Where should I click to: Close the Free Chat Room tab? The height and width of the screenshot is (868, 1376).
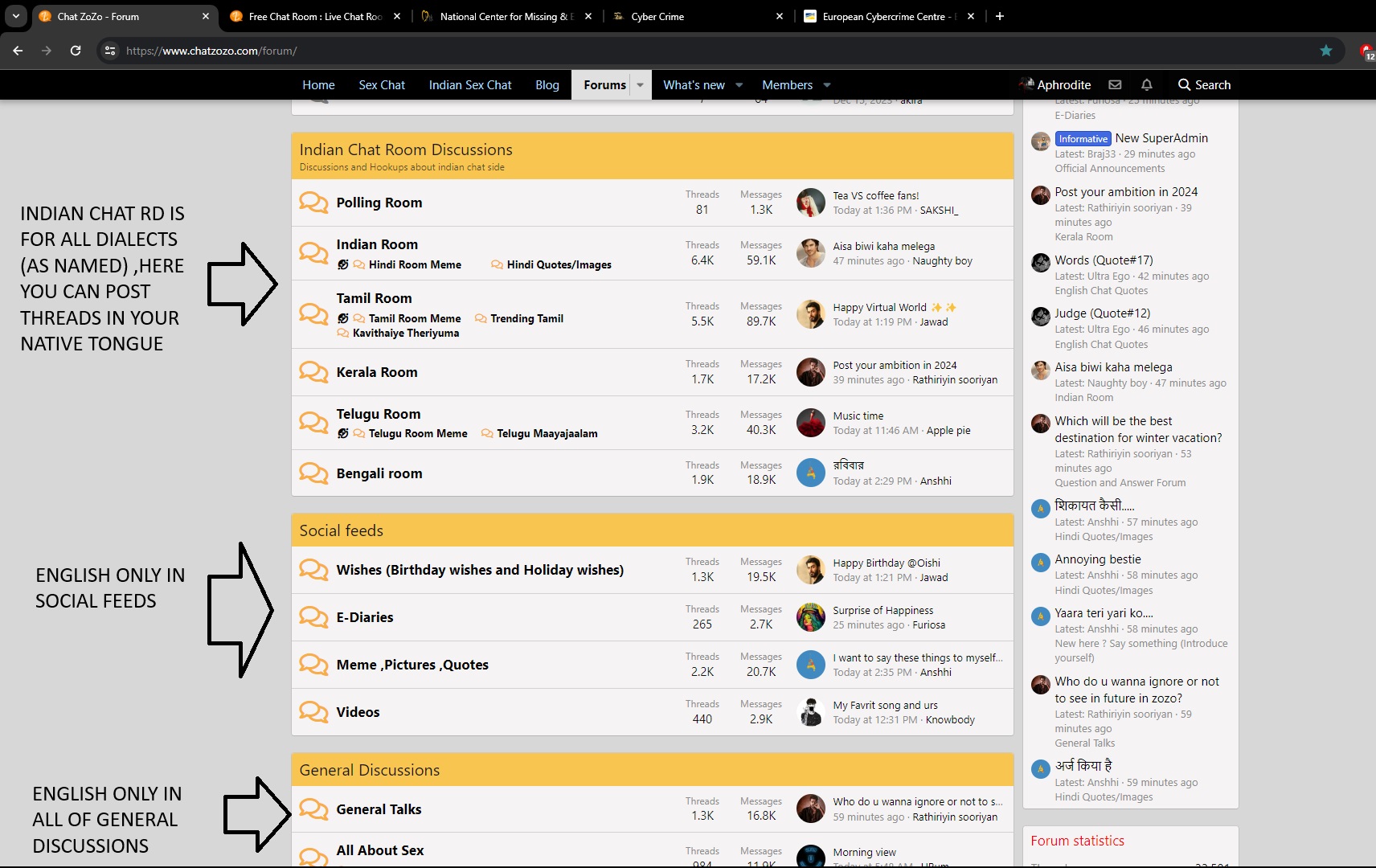[x=397, y=16]
